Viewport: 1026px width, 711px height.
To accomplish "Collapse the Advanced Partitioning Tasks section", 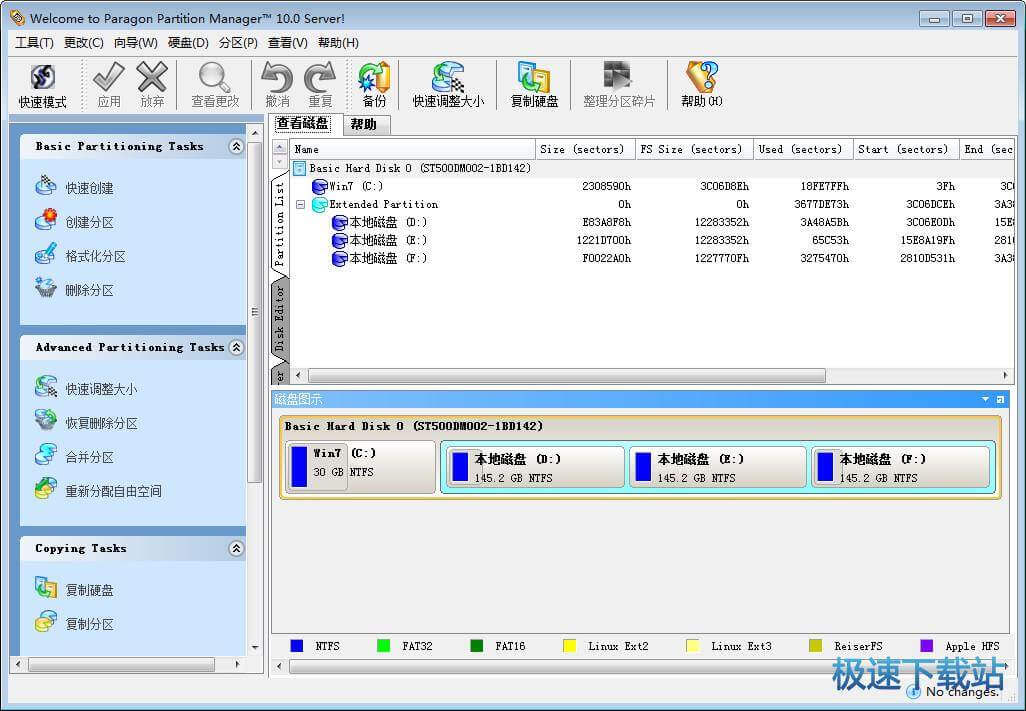I will tap(236, 348).
